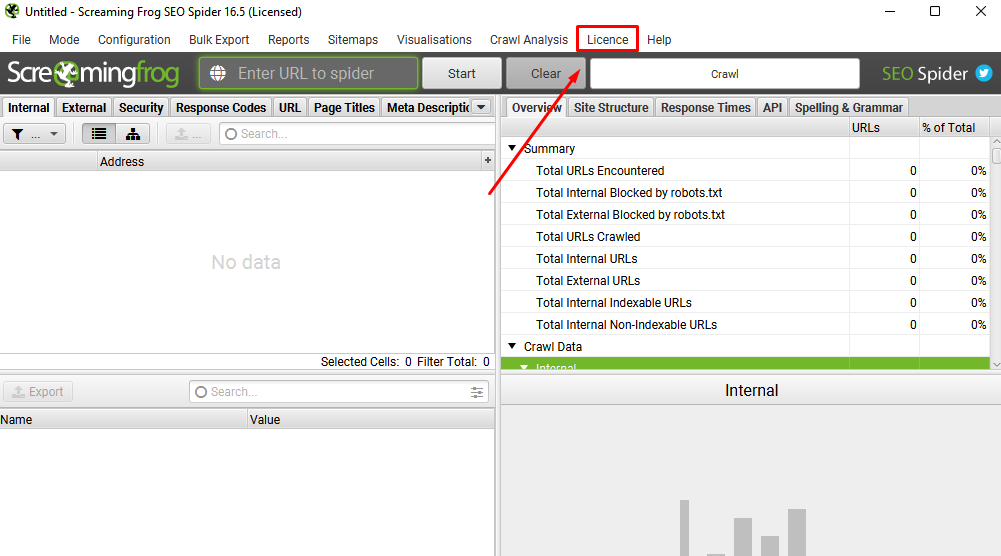Click the app frog icon in title bar
The image size is (1001, 556).
[x=11, y=11]
